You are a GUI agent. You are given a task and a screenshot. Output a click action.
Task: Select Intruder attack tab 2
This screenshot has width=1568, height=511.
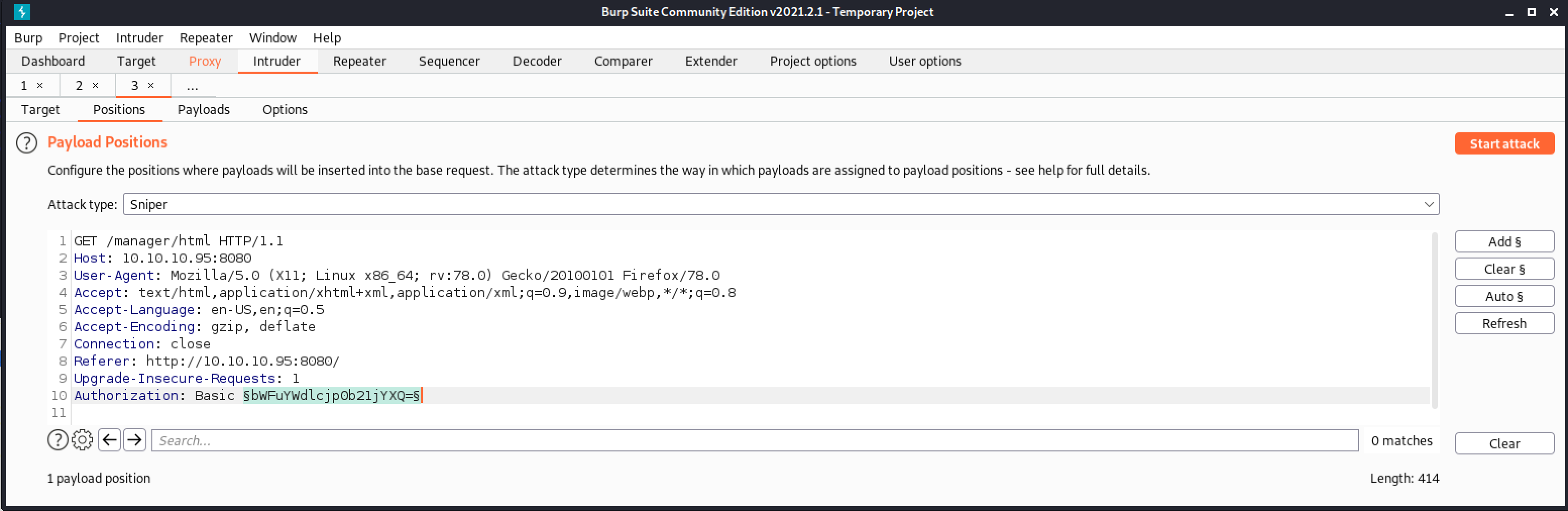click(79, 85)
